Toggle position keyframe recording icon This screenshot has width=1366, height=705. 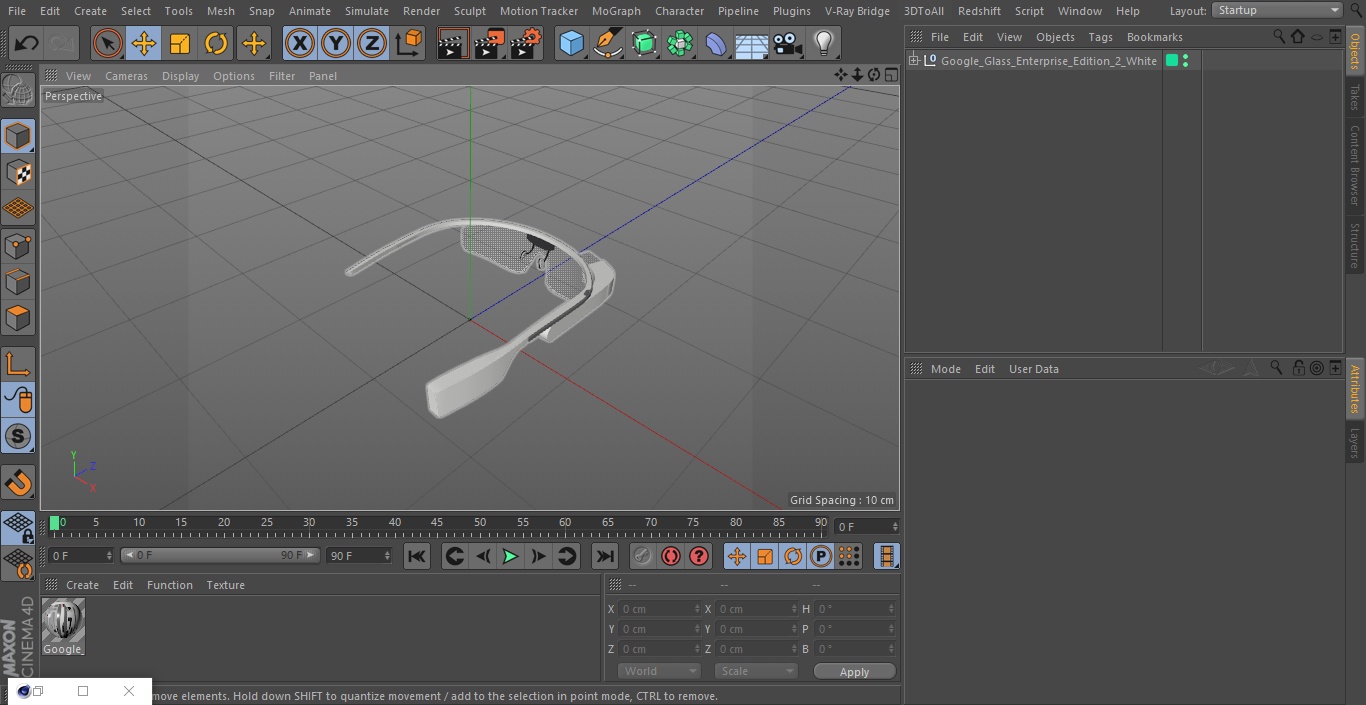click(737, 556)
